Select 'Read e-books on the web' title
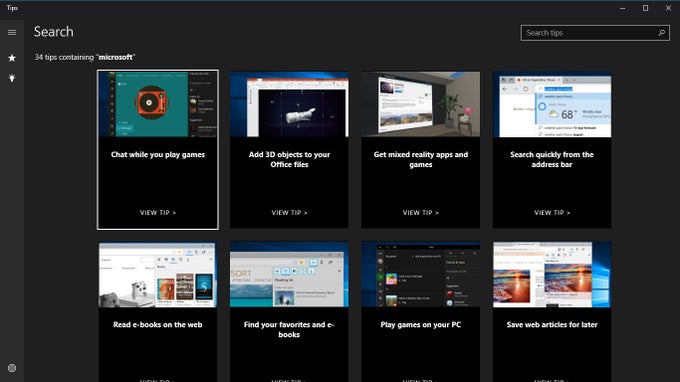 click(x=158, y=324)
